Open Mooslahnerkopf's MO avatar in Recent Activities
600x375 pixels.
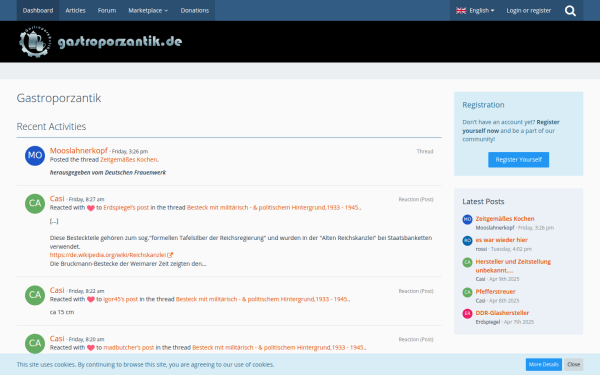click(x=35, y=155)
